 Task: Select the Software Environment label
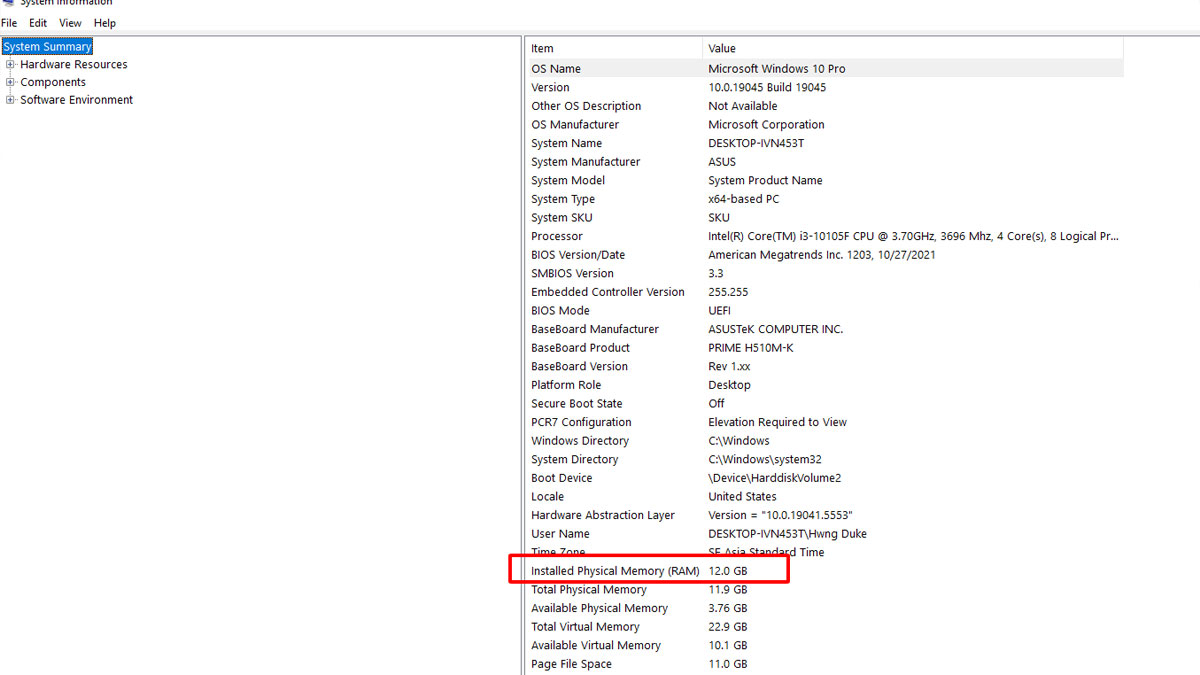tap(77, 100)
